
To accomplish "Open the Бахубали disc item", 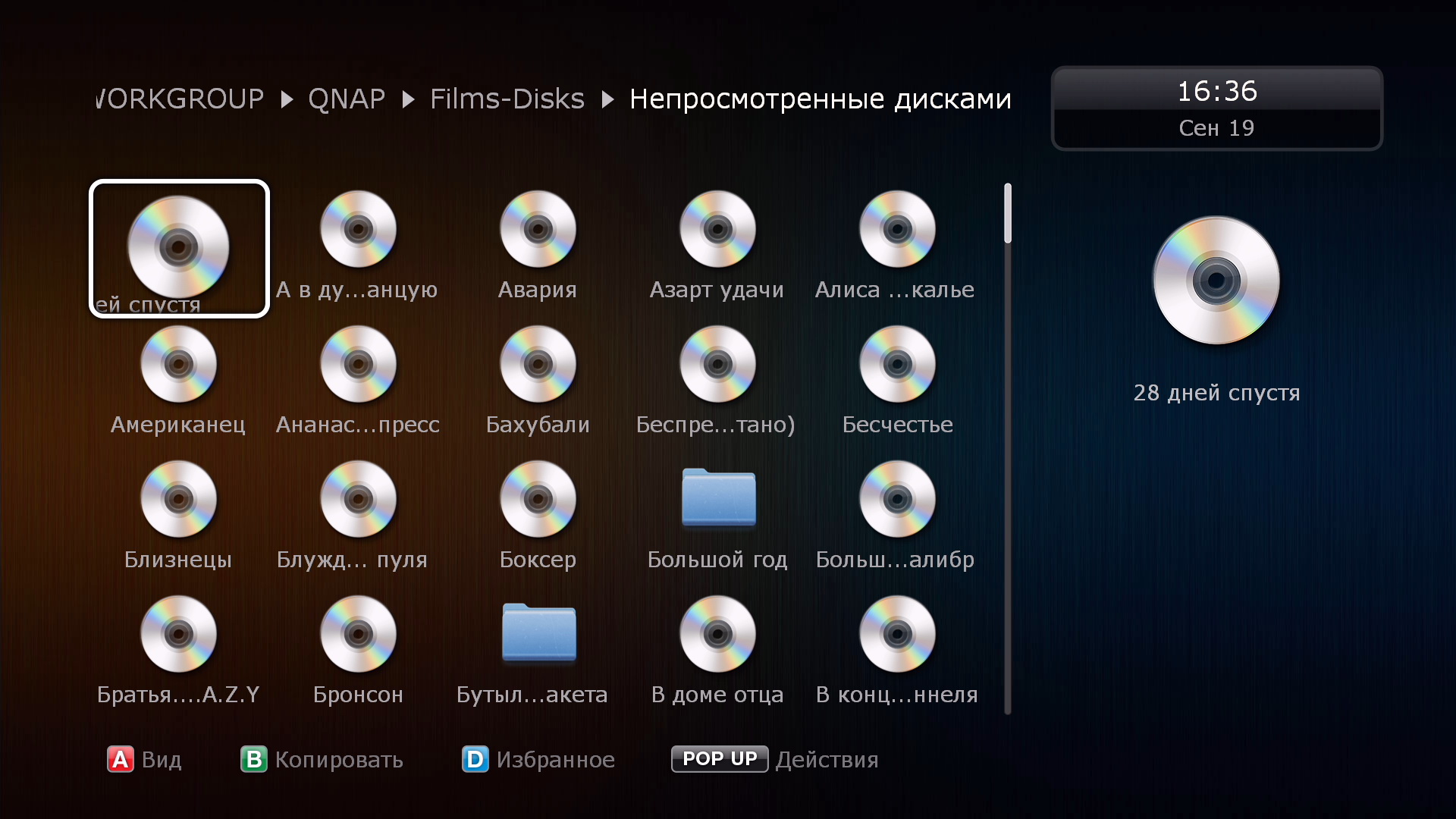I will [538, 365].
